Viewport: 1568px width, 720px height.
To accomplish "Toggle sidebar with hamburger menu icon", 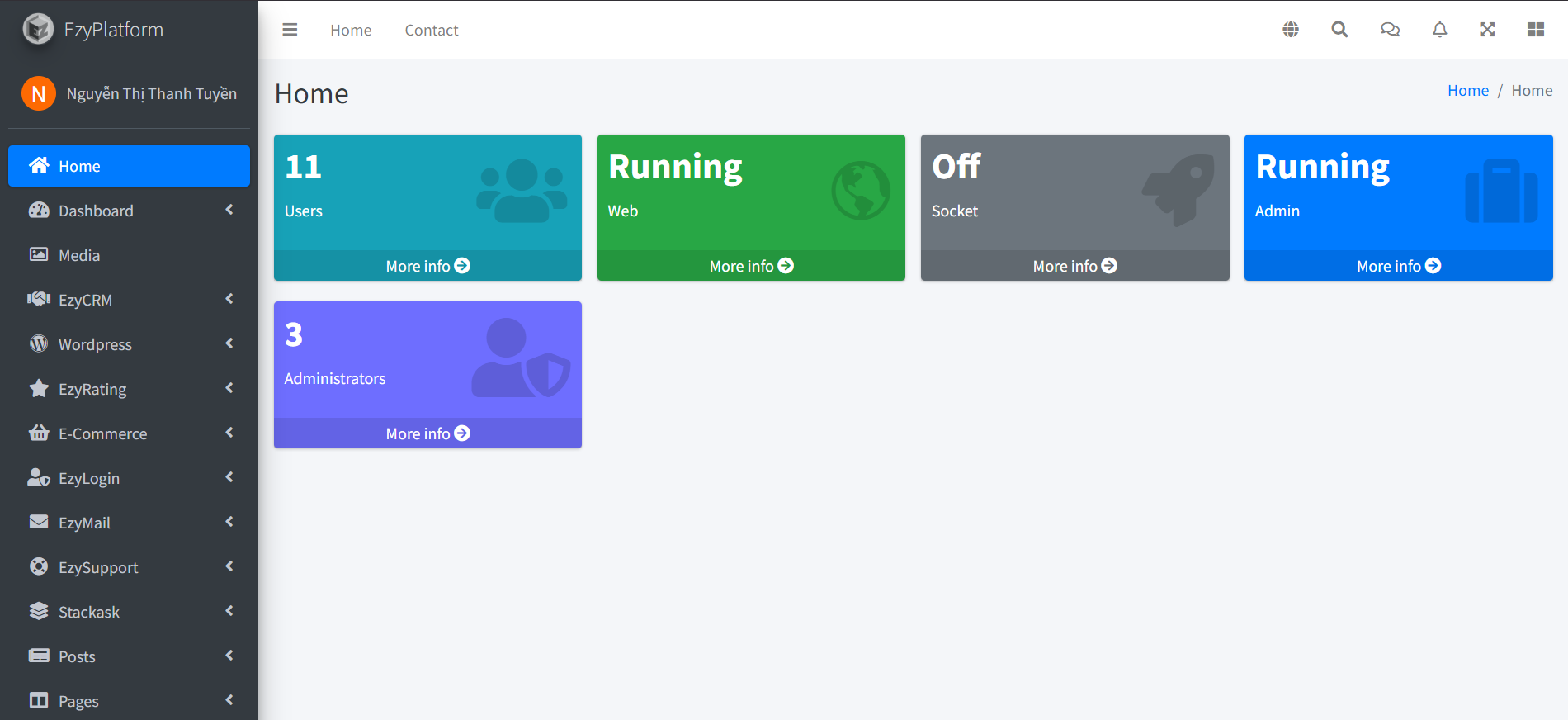I will [x=290, y=30].
